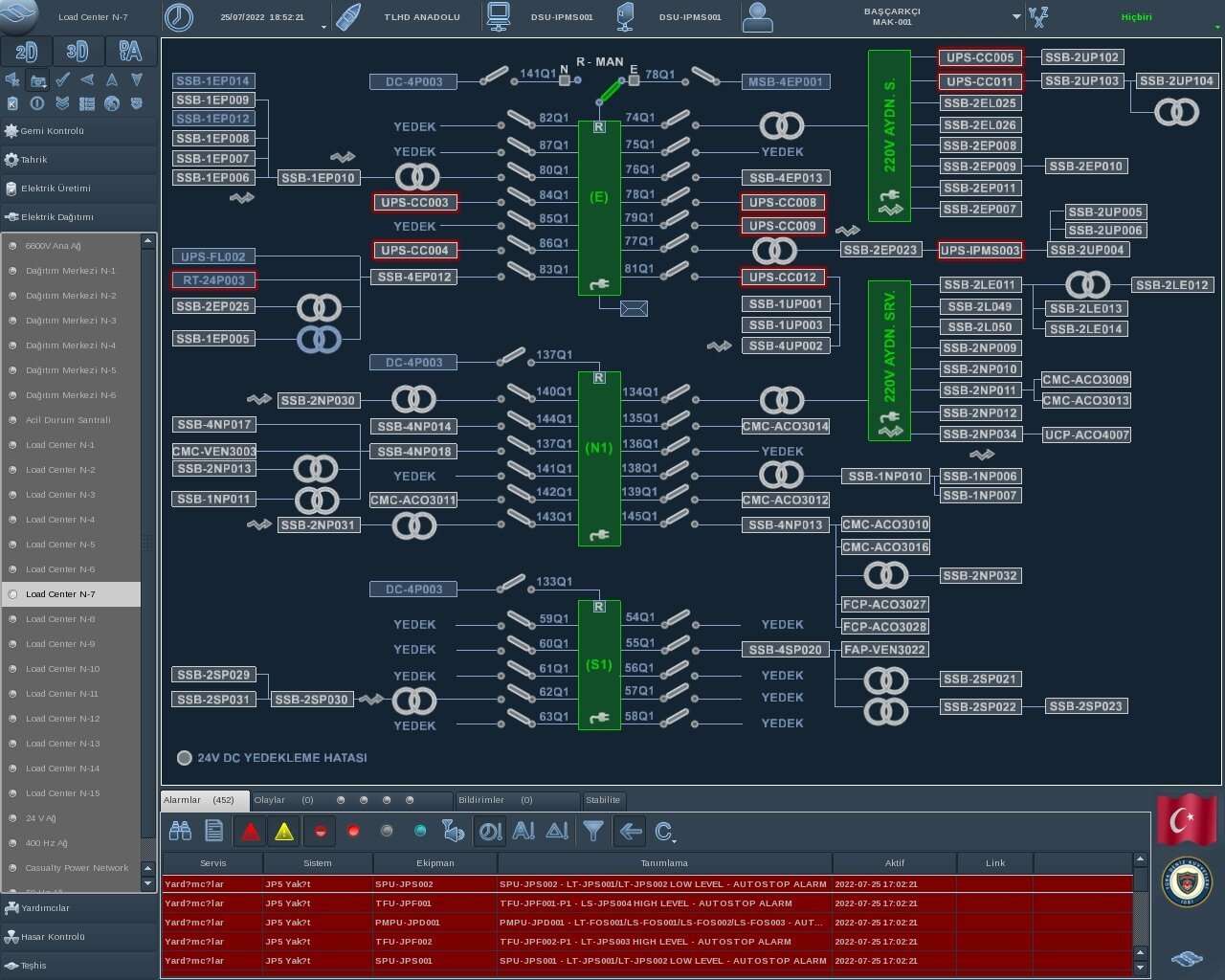Click the ship icon beside TLHD ANADOLU
The height and width of the screenshot is (980, 1225).
pyautogui.click(x=349, y=17)
